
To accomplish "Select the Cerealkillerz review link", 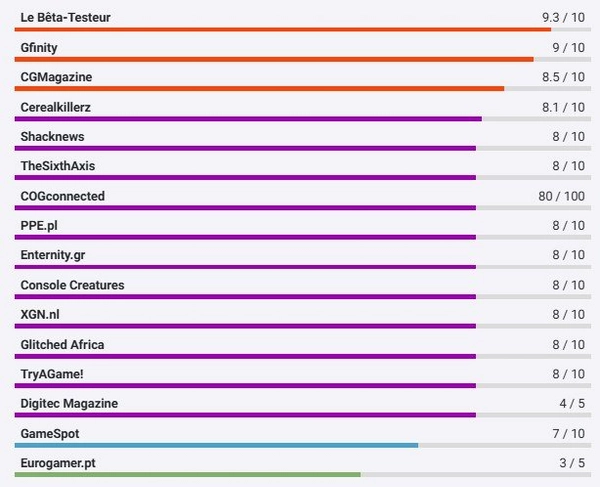I will [x=56, y=107].
